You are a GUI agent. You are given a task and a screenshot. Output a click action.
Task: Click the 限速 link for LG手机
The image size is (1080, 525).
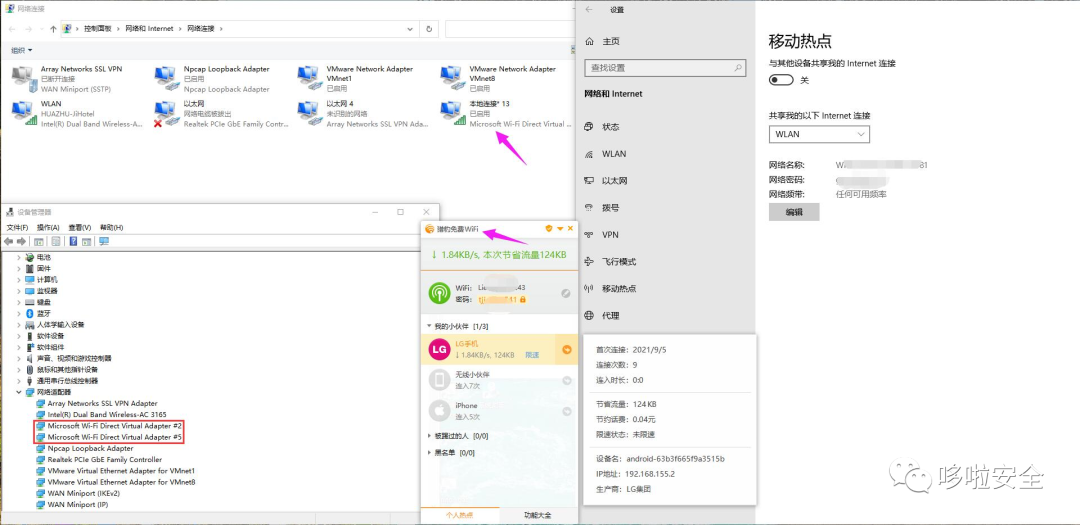tap(532, 355)
